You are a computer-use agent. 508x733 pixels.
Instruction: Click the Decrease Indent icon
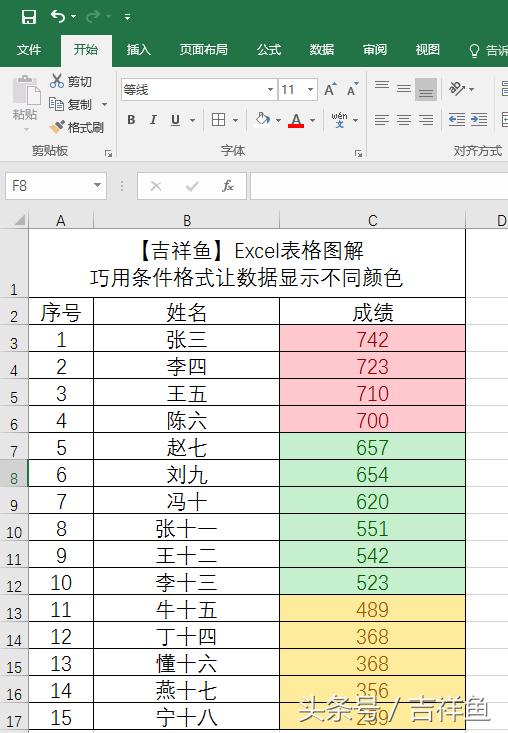coord(457,120)
